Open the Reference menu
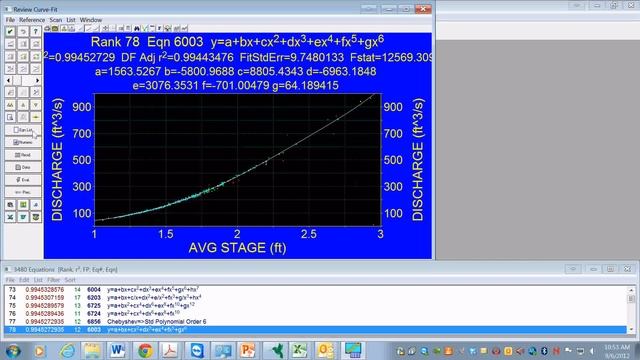The height and width of the screenshot is (360, 640). (x=32, y=20)
